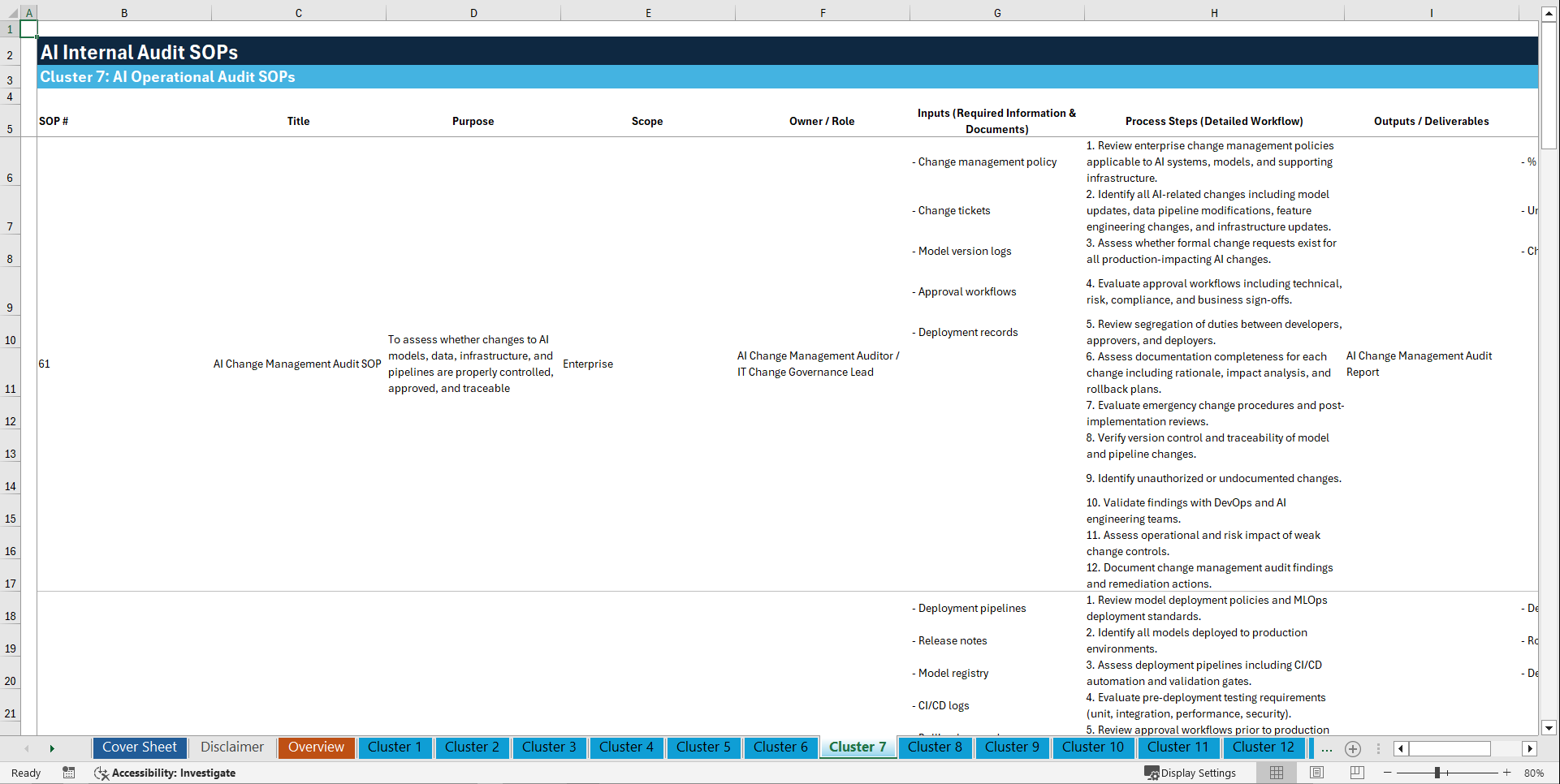Click the 'Outputs / Deliverables' header cell
Screen dimensions: 1560x784
pos(1431,121)
